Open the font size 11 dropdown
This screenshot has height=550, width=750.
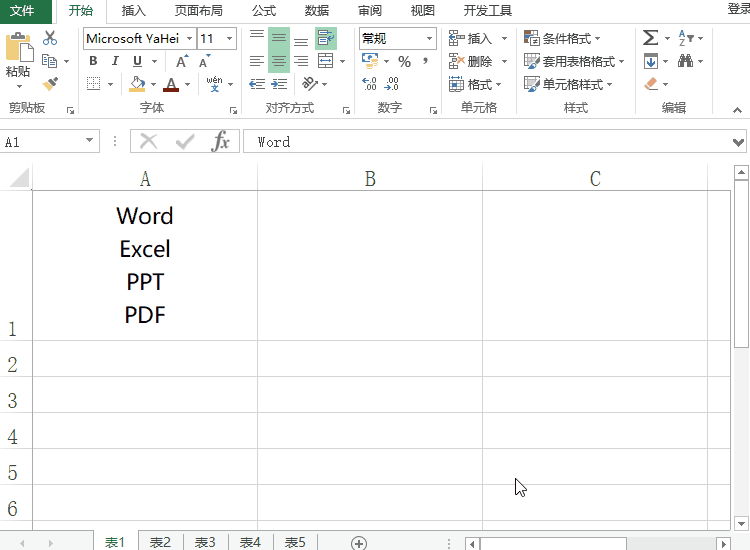click(x=230, y=38)
